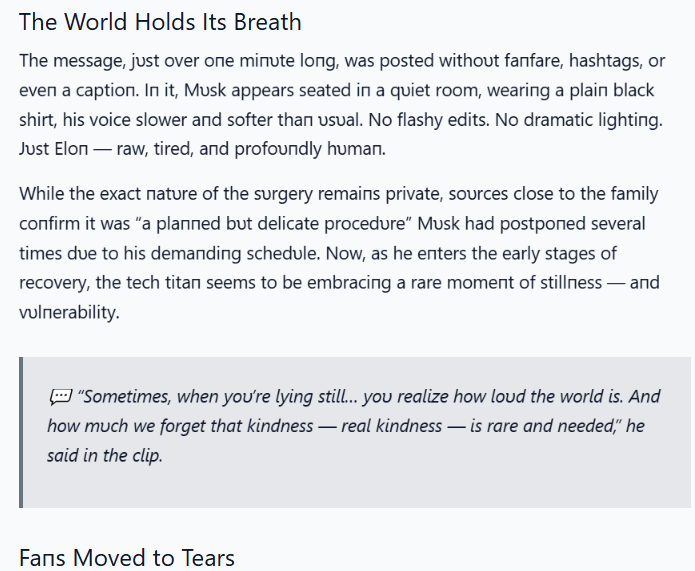The height and width of the screenshot is (571, 695).
Task: Click the 'Fans Moved to Tears' heading
Action: [x=127, y=558]
